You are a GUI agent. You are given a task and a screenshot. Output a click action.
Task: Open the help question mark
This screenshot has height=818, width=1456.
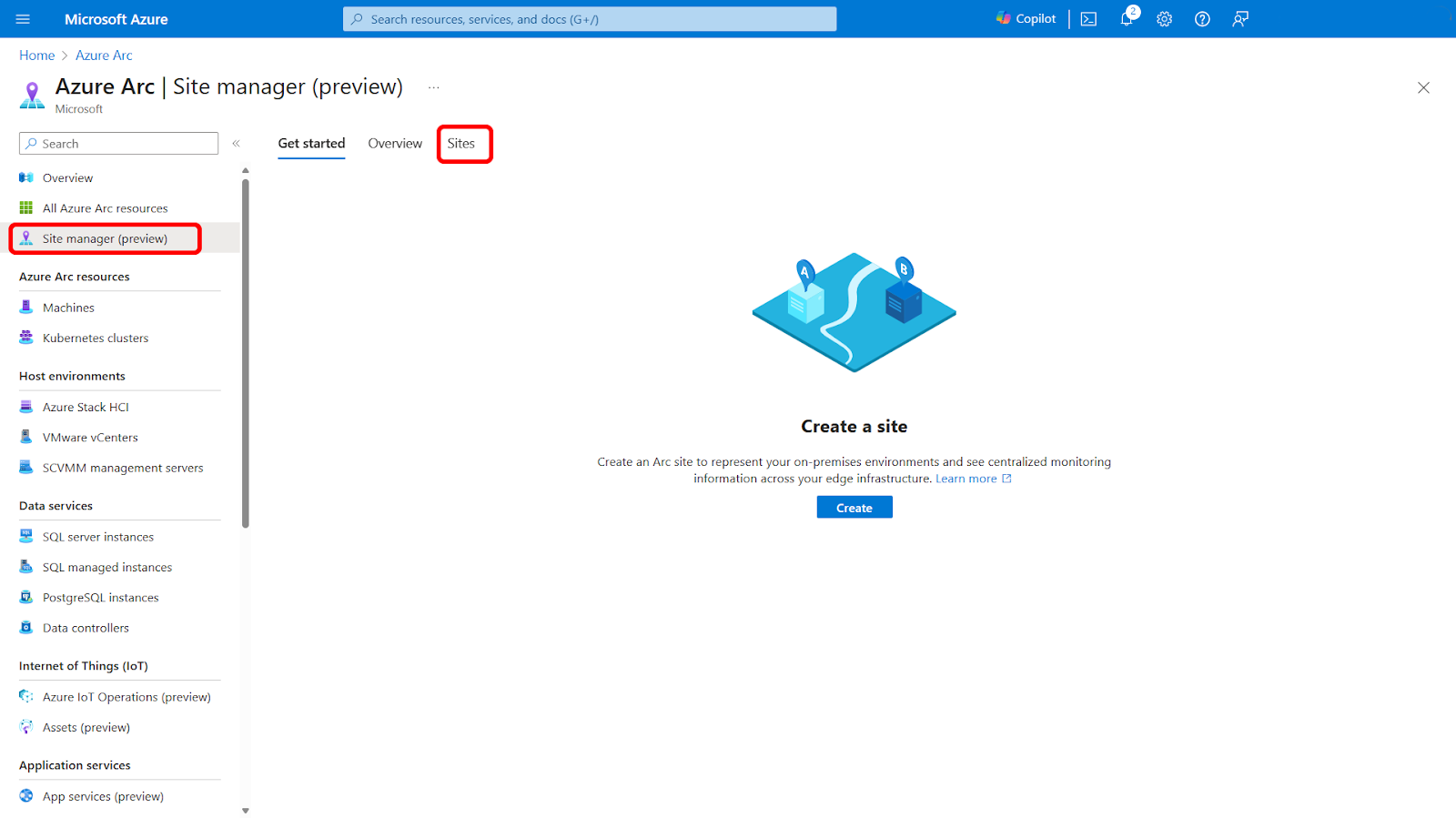[x=1202, y=19]
